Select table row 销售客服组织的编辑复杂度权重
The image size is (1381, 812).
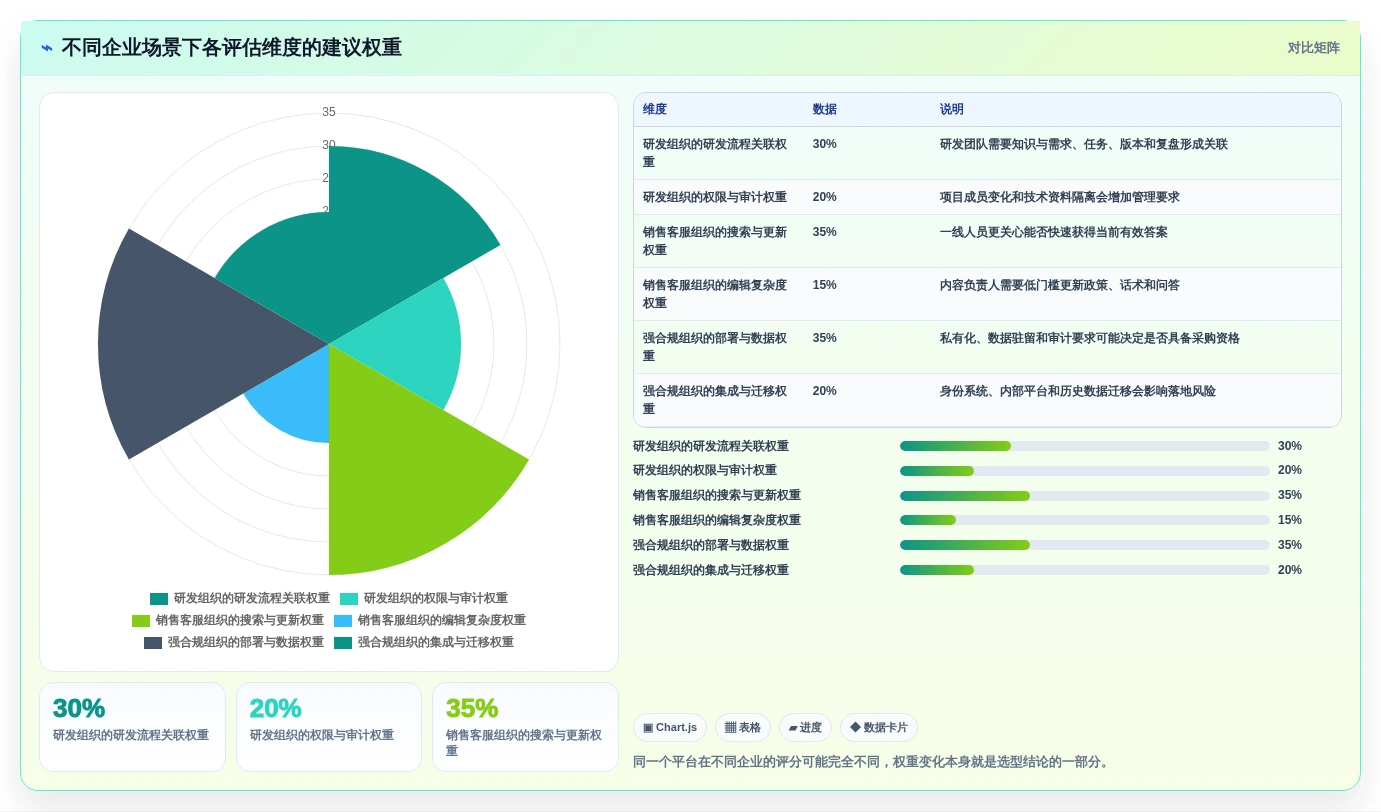pyautogui.click(x=987, y=294)
